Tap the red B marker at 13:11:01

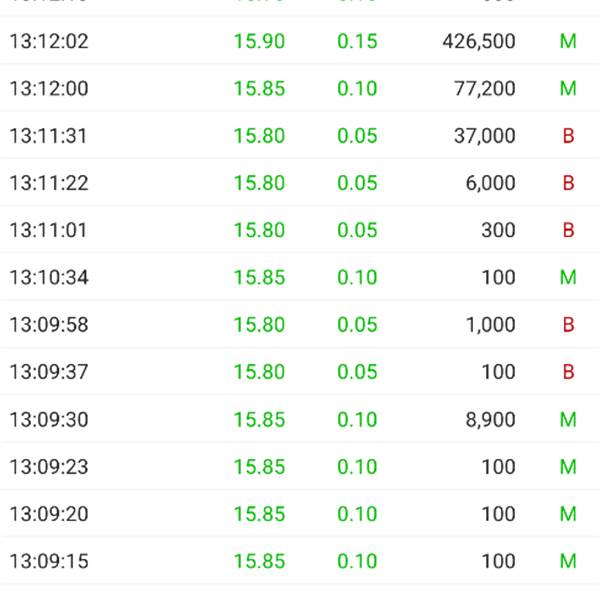coord(568,230)
